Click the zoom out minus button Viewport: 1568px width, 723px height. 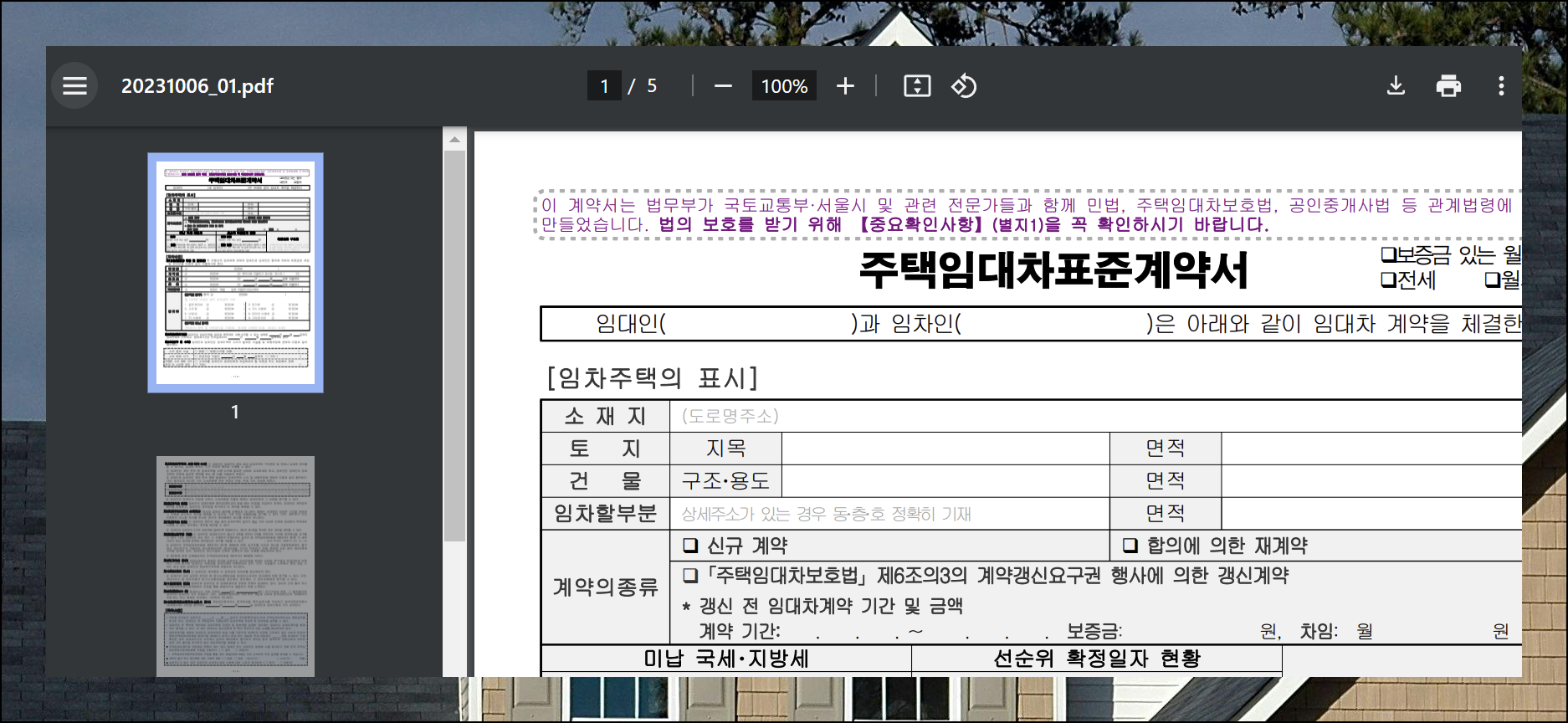(723, 86)
